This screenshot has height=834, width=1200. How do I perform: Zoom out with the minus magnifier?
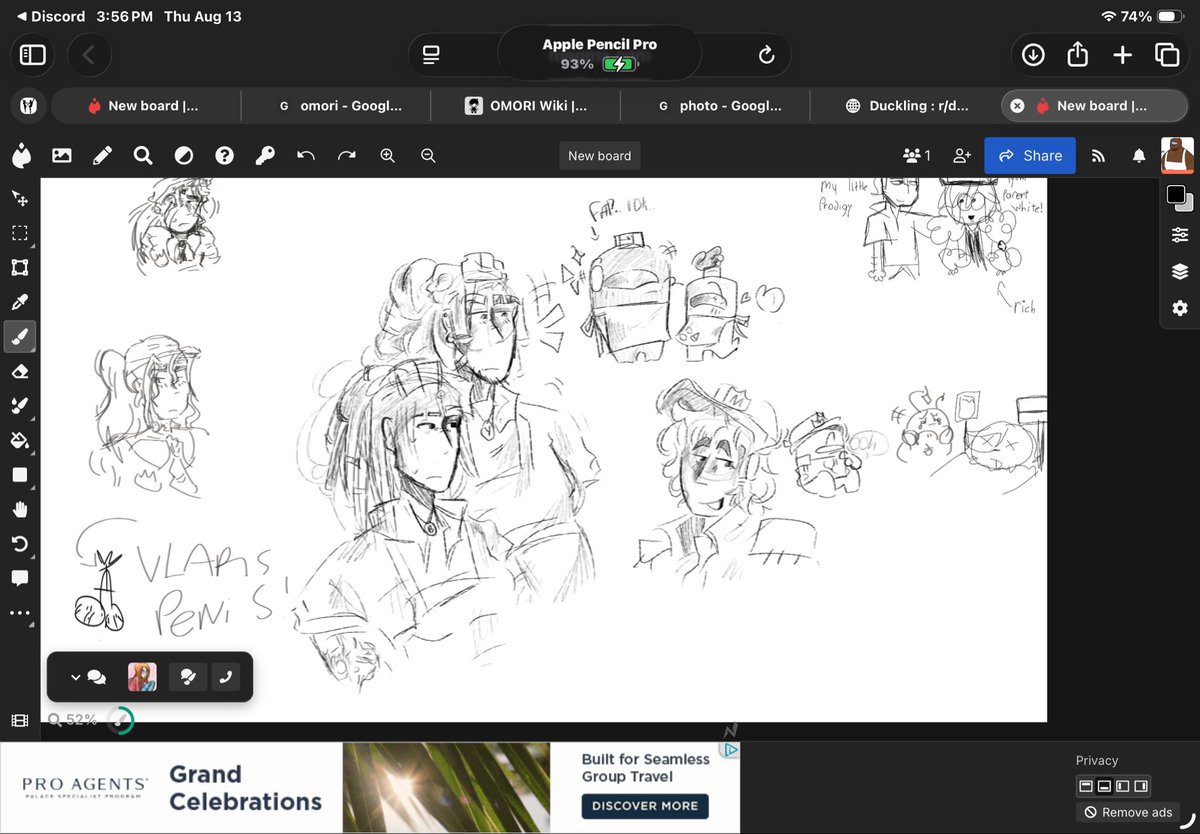(x=428, y=155)
